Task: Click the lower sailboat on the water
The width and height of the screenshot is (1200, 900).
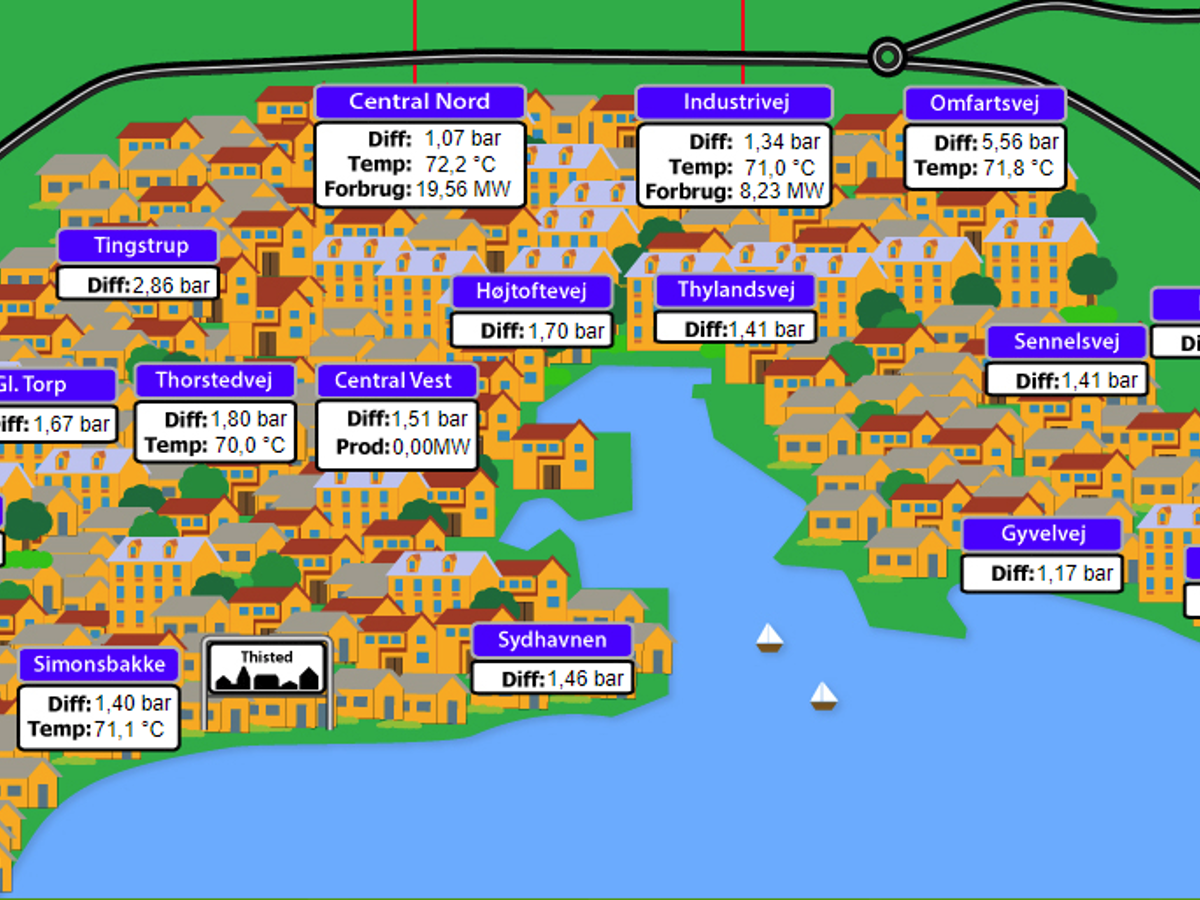Action: tap(822, 695)
